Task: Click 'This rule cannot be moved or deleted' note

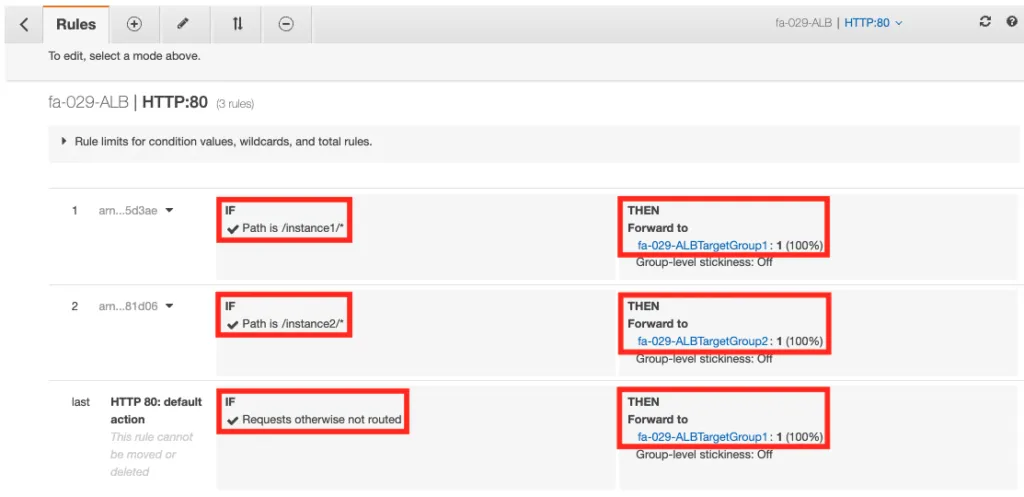Action: click(x=152, y=454)
